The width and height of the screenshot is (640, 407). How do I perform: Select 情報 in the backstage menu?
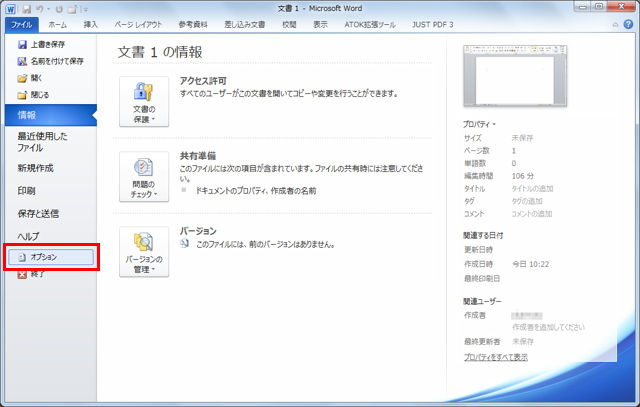[x=51, y=115]
